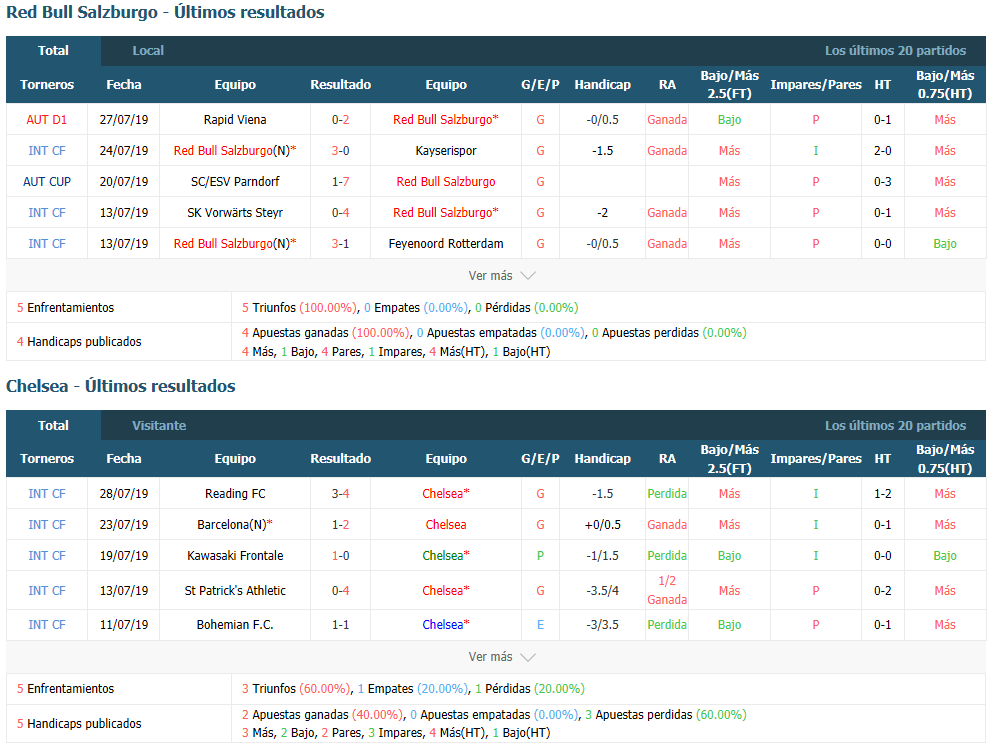Open the Feyenoord Rotterdam team link

(x=446, y=244)
